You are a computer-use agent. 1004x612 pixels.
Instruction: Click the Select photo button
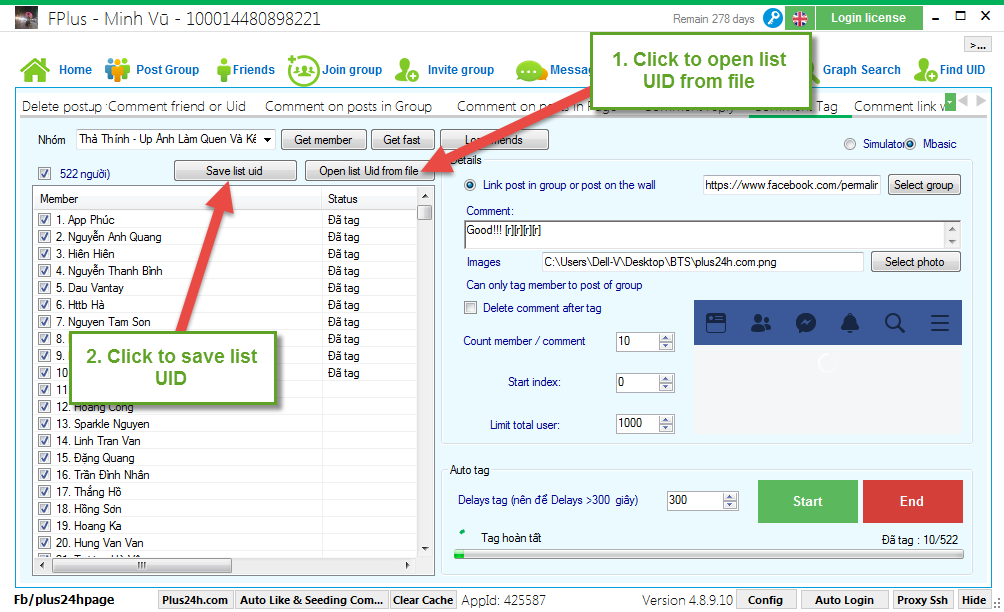coord(915,262)
